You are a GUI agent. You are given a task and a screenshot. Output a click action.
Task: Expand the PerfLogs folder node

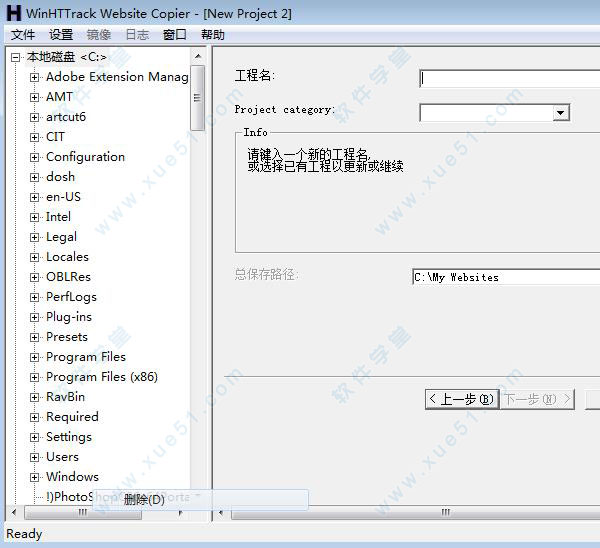pos(34,297)
